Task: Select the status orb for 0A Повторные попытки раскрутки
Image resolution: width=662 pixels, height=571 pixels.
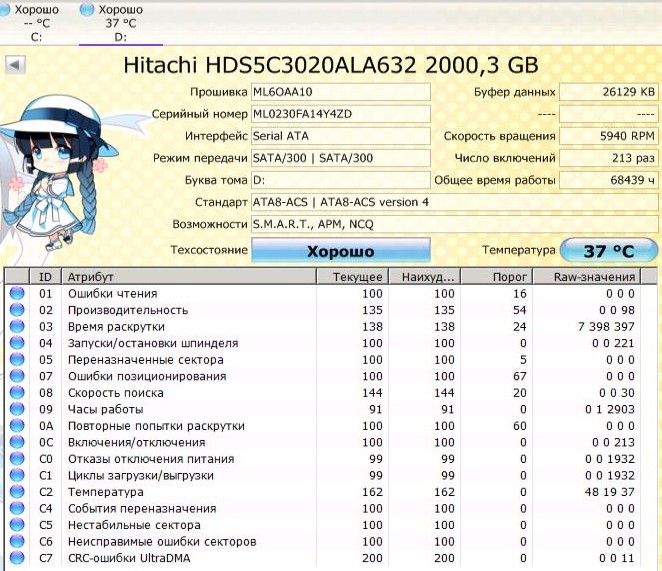Action: coord(17,425)
